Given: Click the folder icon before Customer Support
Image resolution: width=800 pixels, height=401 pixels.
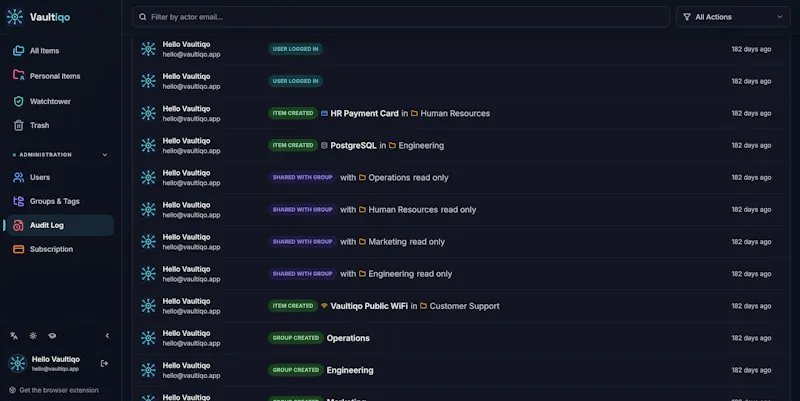Looking at the screenshot, I should coord(423,306).
